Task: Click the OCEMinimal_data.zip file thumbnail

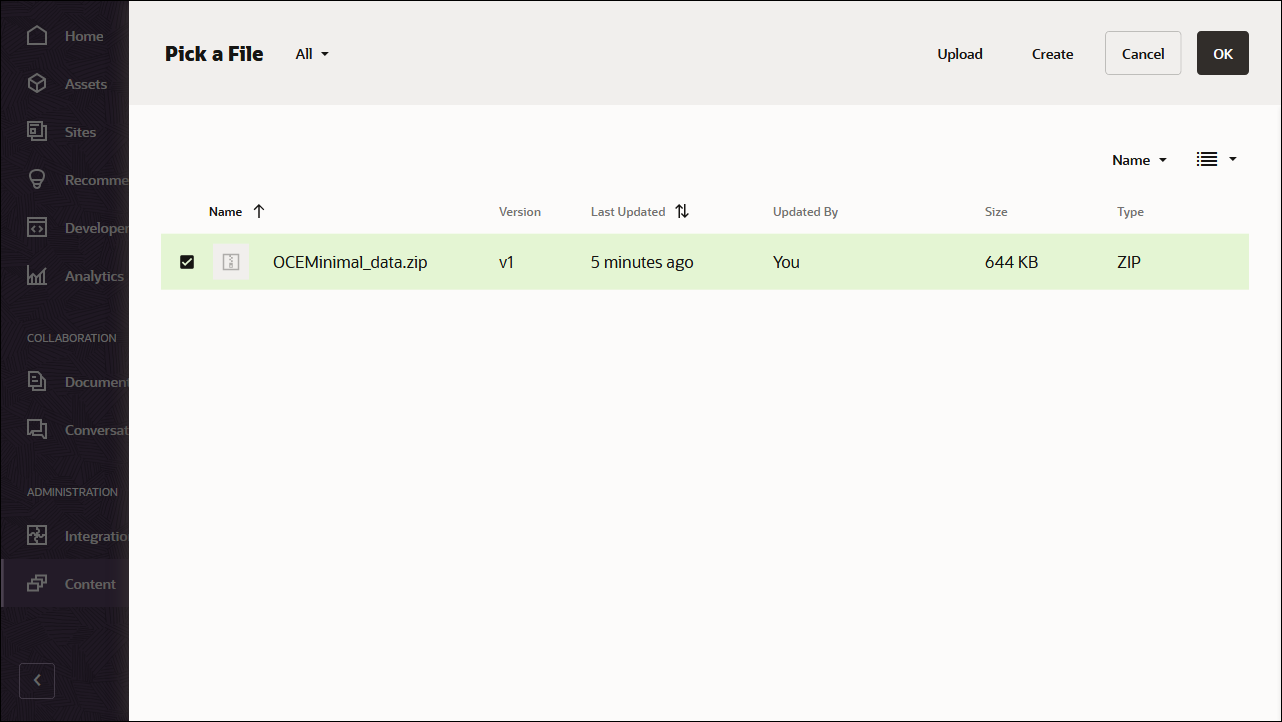Action: click(x=232, y=262)
